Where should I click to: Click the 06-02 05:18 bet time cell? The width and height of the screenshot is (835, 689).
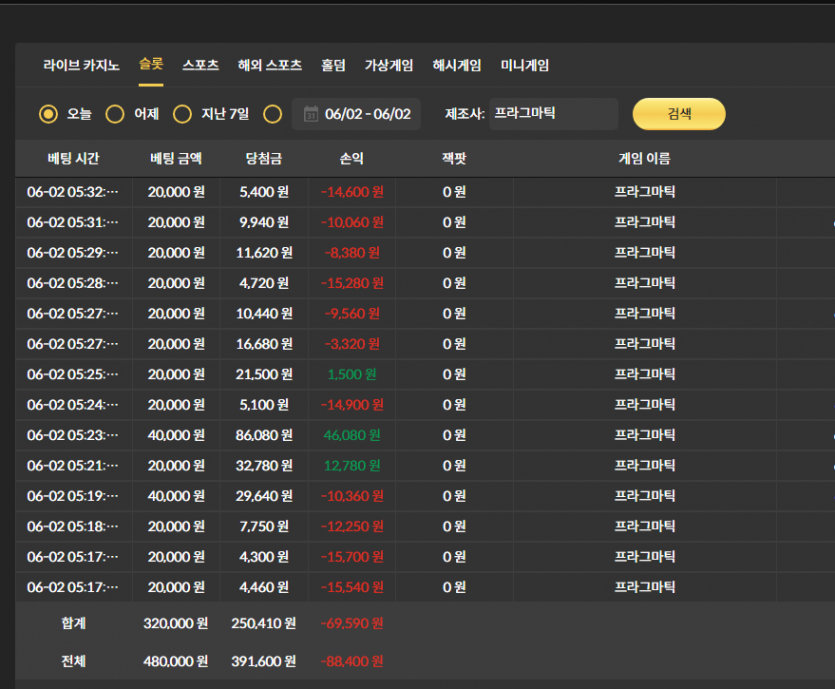pos(73,526)
